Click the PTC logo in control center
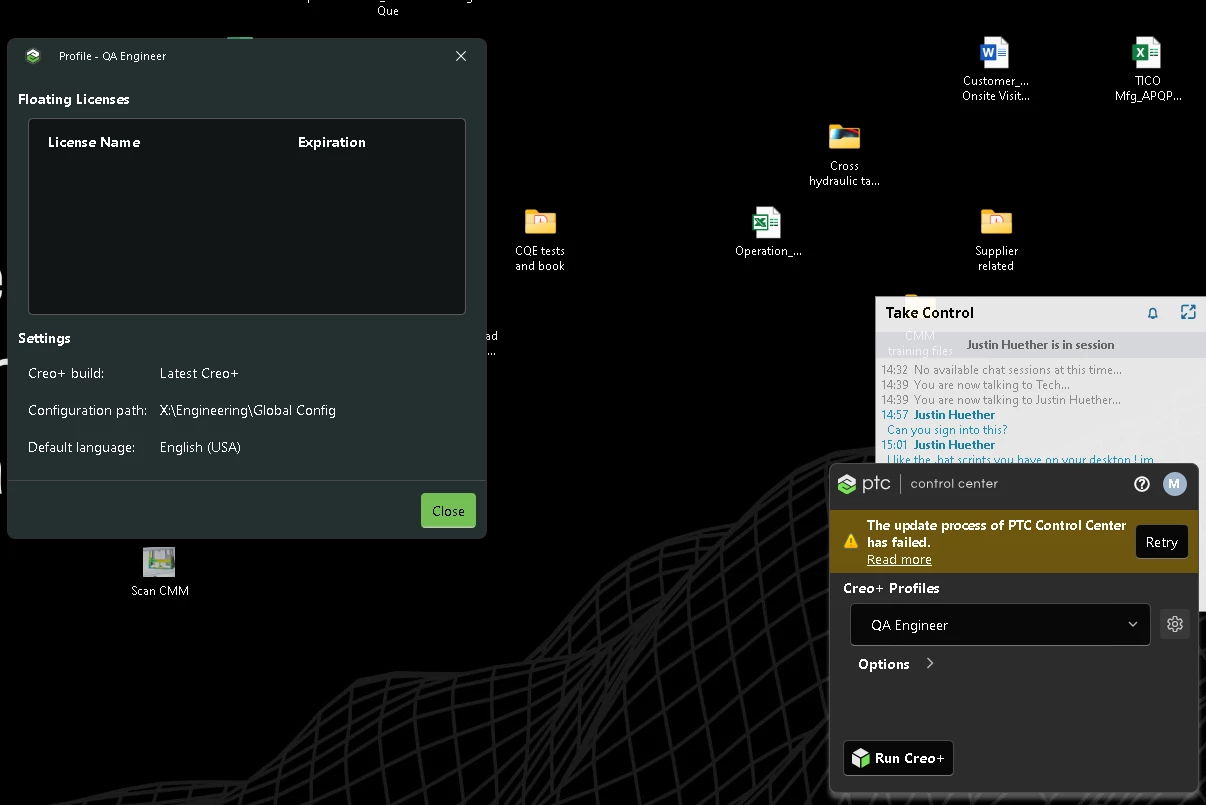This screenshot has width=1206, height=805. coord(864,484)
